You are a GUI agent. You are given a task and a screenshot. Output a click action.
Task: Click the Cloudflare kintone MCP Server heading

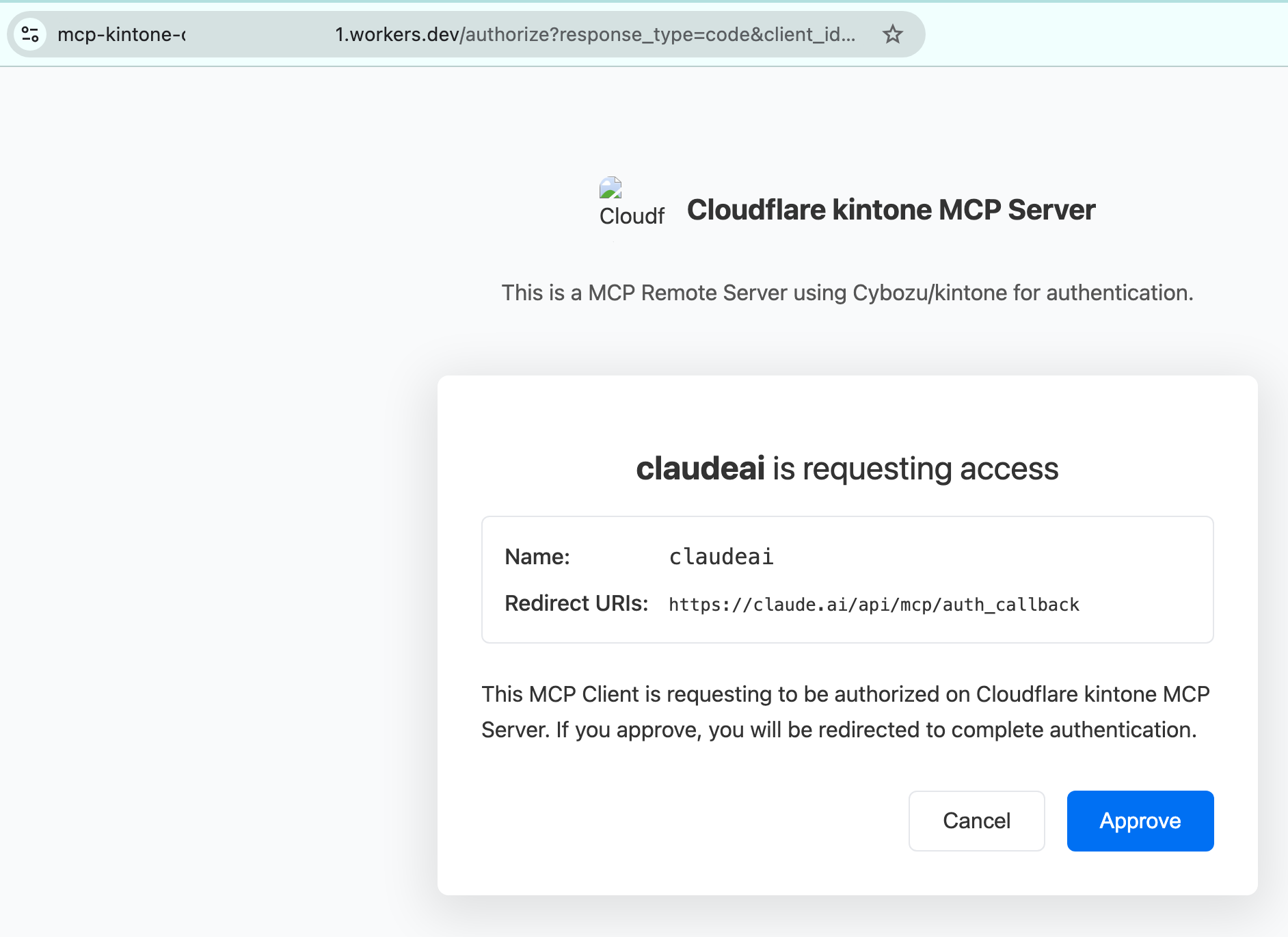click(x=891, y=210)
